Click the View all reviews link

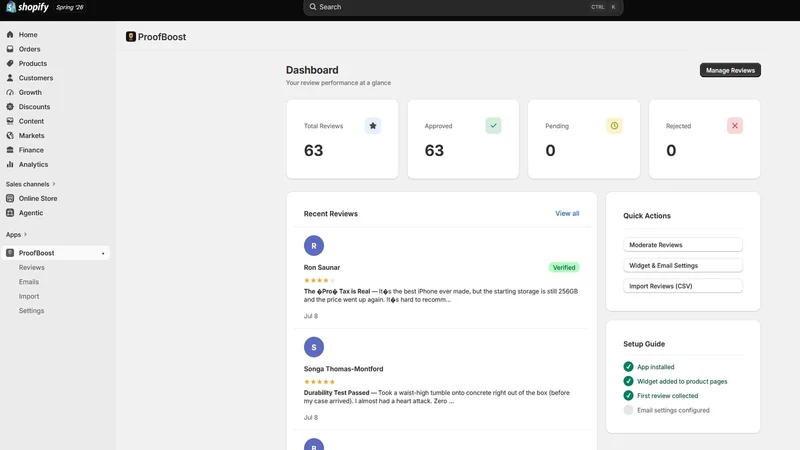567,213
